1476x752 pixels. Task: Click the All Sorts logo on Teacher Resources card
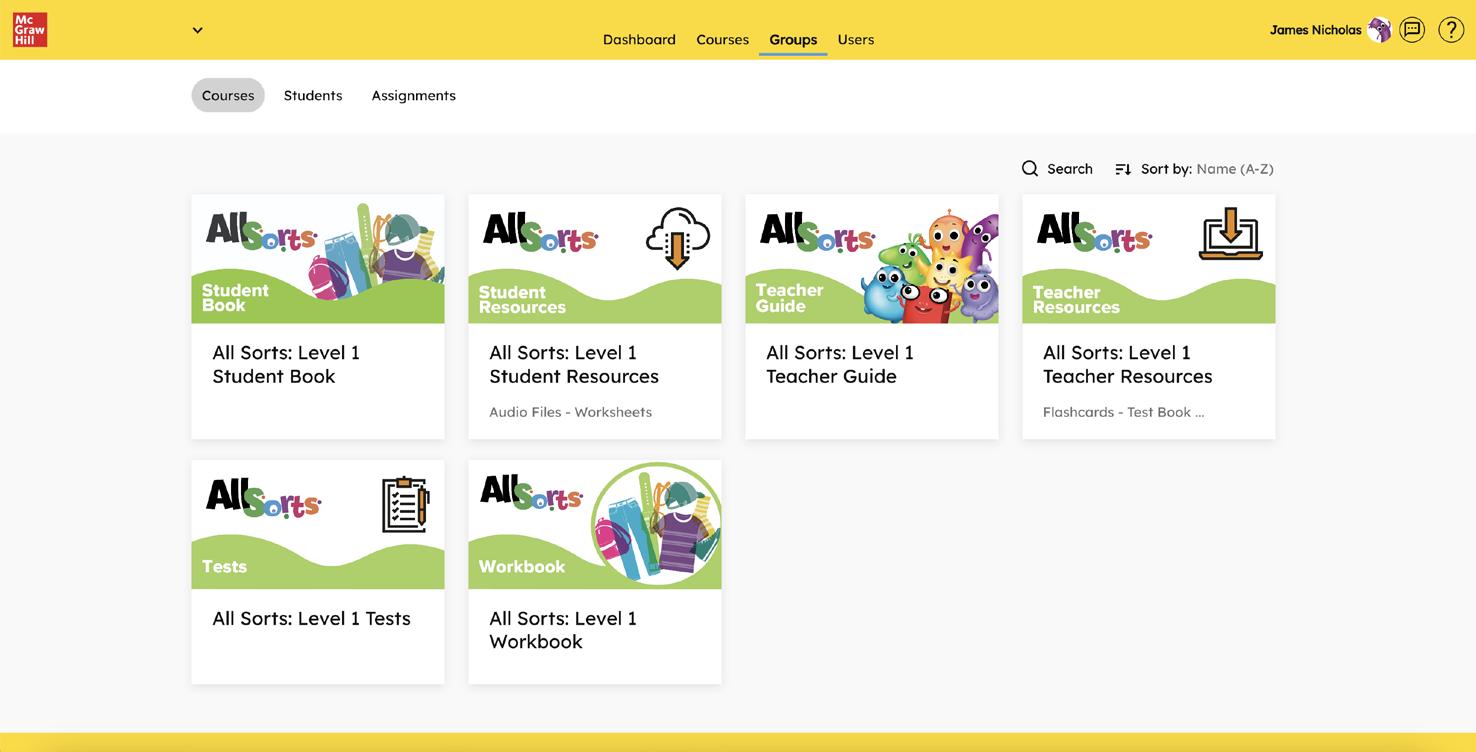pos(1094,232)
